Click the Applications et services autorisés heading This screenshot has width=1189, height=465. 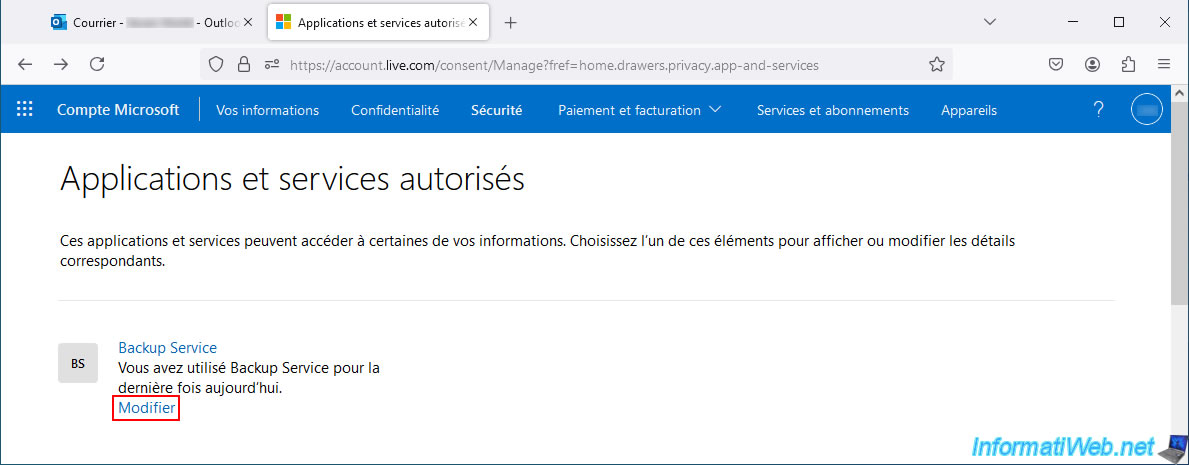pyautogui.click(x=292, y=180)
